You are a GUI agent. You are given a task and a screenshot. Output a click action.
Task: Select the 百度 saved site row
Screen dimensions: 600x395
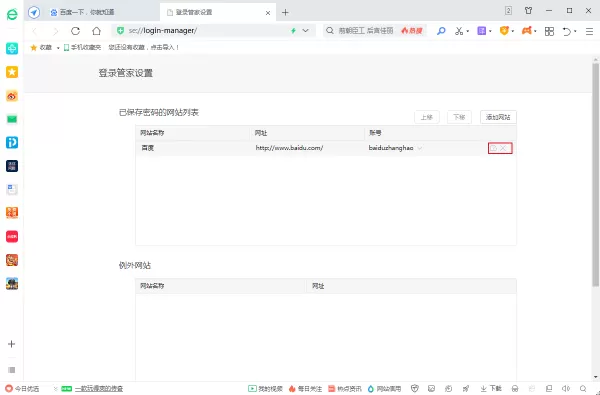pos(326,148)
